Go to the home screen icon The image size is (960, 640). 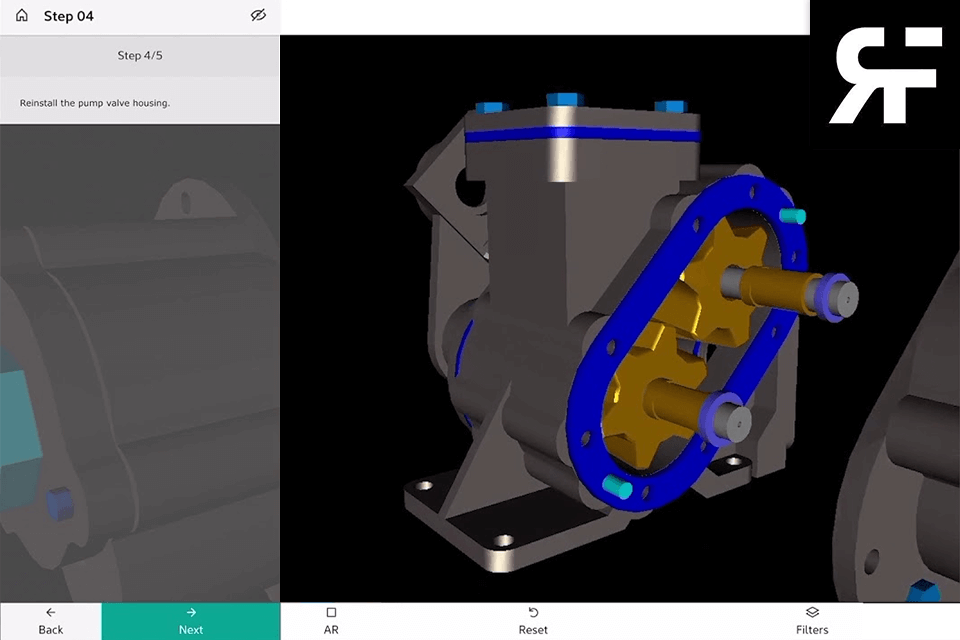(x=22, y=15)
